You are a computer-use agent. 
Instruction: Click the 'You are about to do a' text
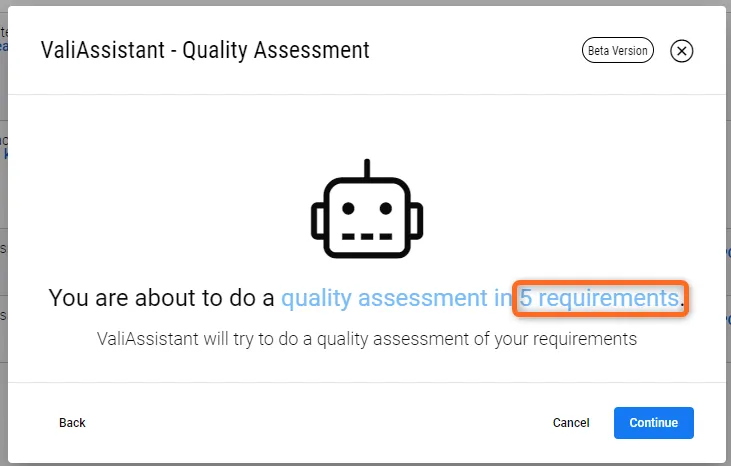point(163,298)
